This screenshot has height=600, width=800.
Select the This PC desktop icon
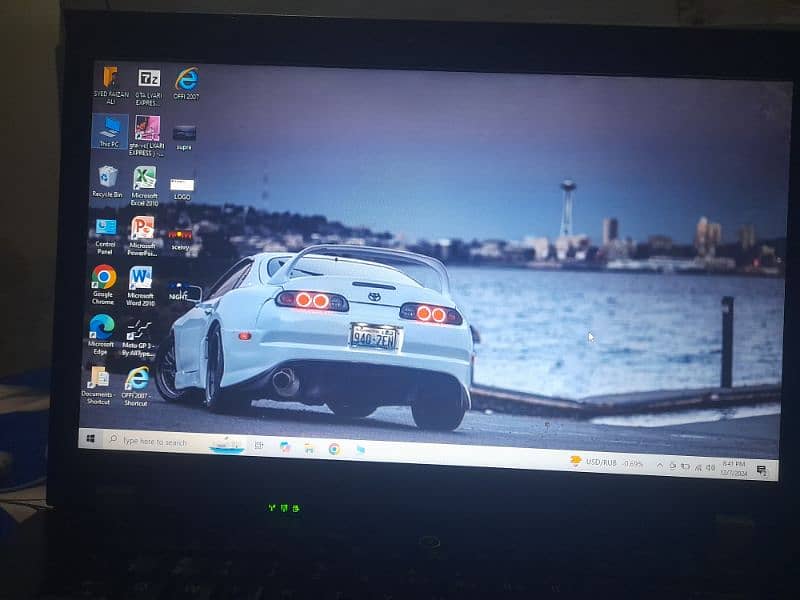[110, 128]
